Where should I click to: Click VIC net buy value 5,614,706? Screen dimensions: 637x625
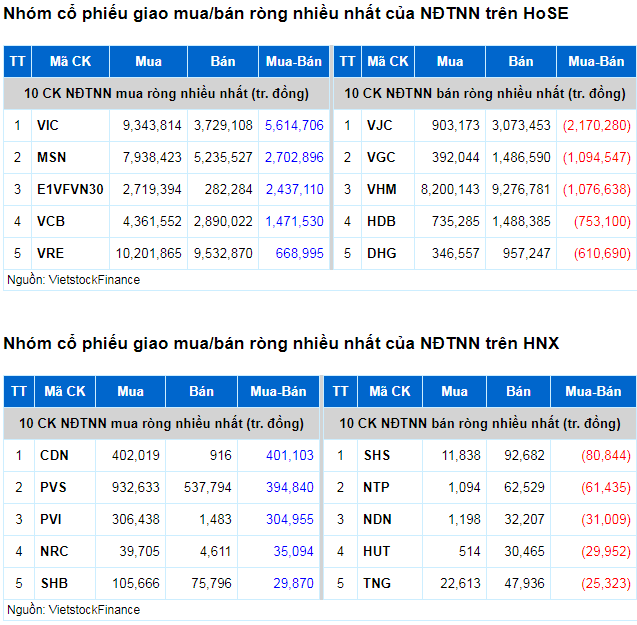(x=294, y=125)
